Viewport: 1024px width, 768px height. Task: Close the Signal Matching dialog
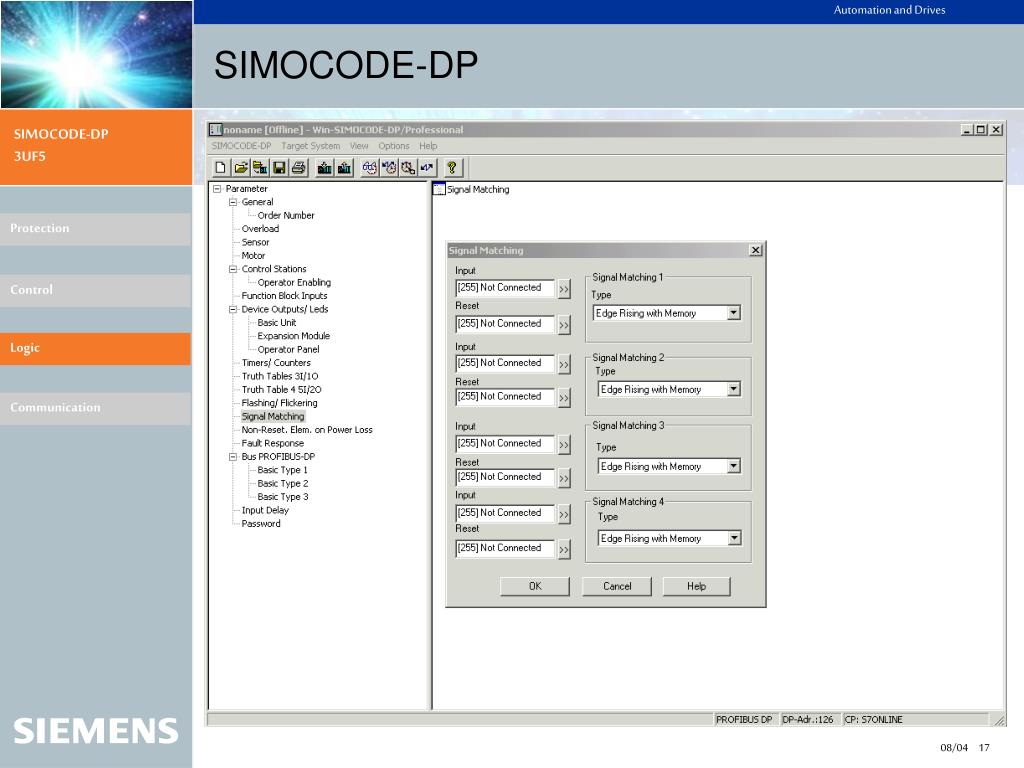756,250
